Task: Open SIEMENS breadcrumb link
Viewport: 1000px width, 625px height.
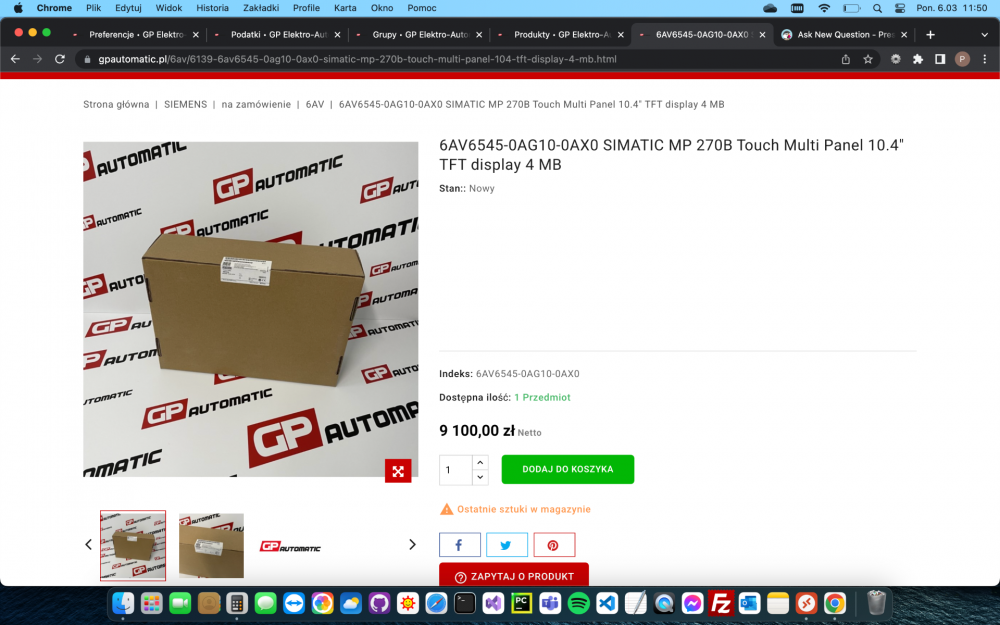Action: pyautogui.click(x=186, y=105)
